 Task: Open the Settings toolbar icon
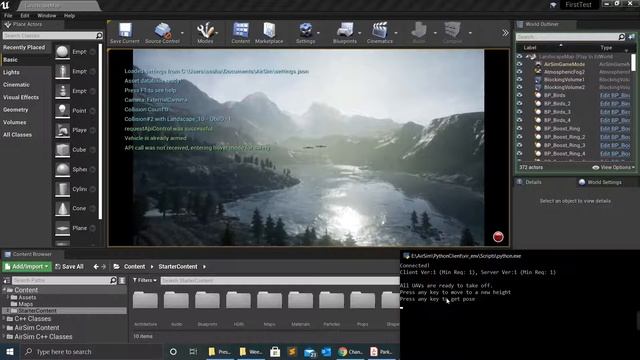(305, 33)
